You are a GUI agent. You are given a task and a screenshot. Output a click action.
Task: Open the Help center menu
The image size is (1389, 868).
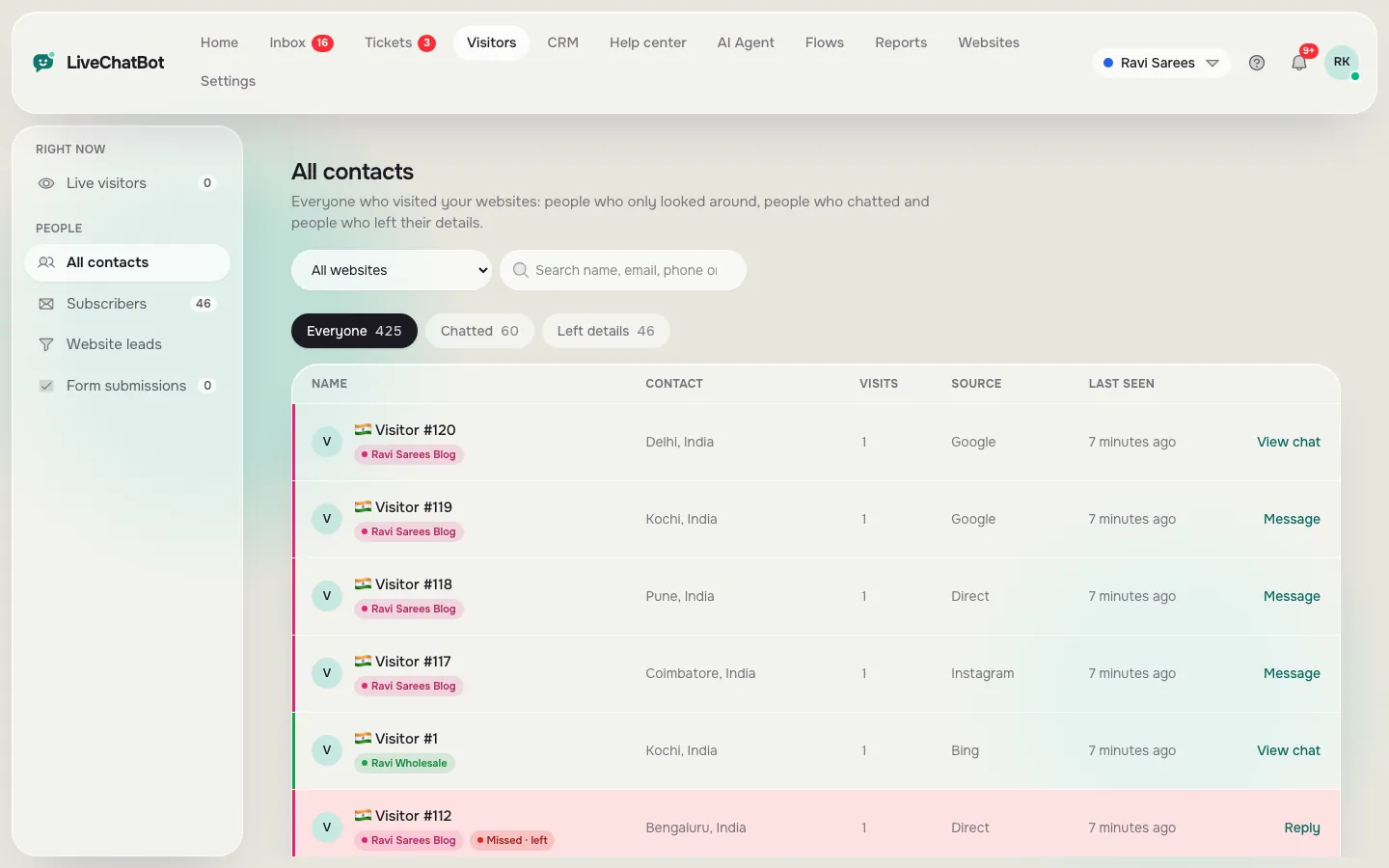(x=648, y=42)
